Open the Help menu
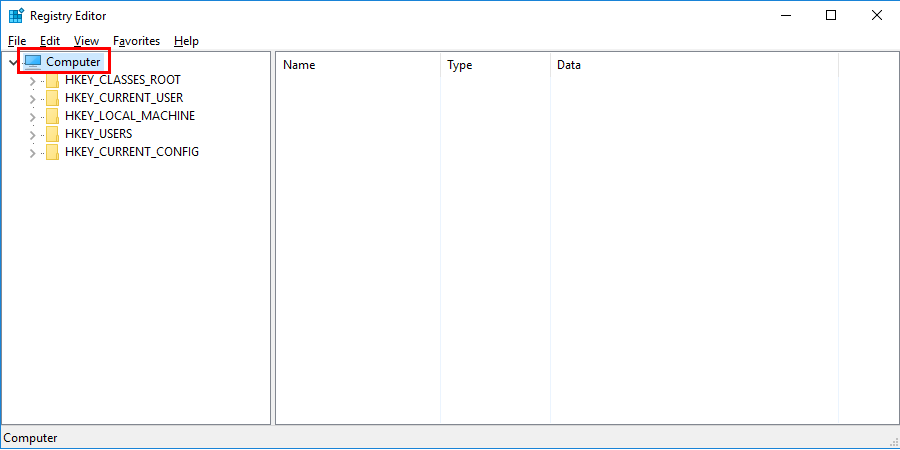Image resolution: width=900 pixels, height=450 pixels. pos(187,41)
